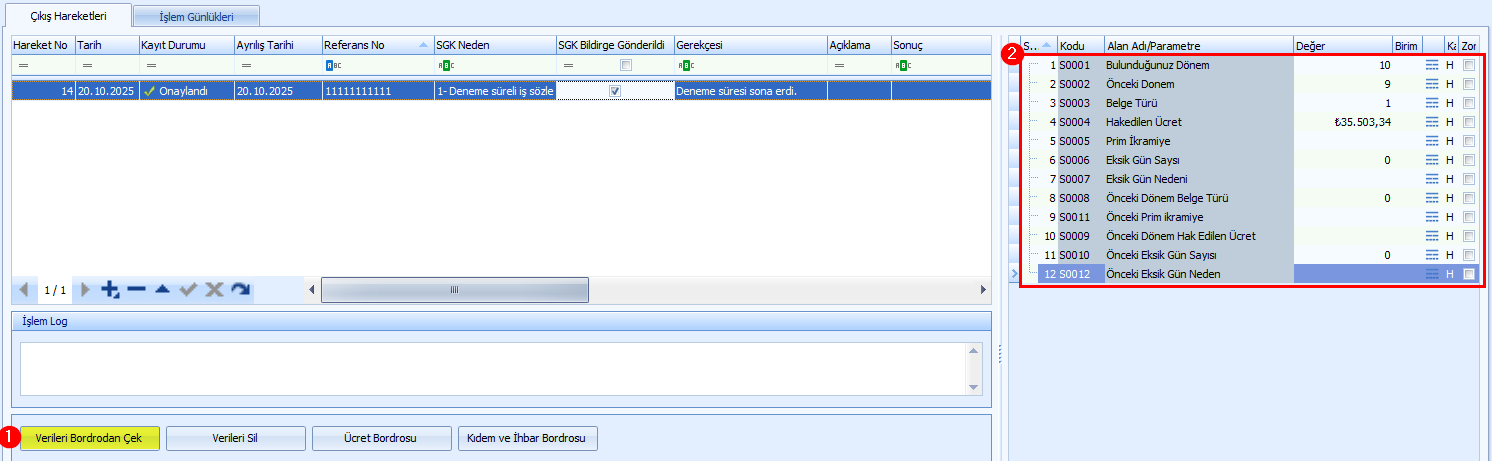Viewport: 1492px width, 461px height.
Task: Open filter operator for Hareket No column
Action: [23, 65]
